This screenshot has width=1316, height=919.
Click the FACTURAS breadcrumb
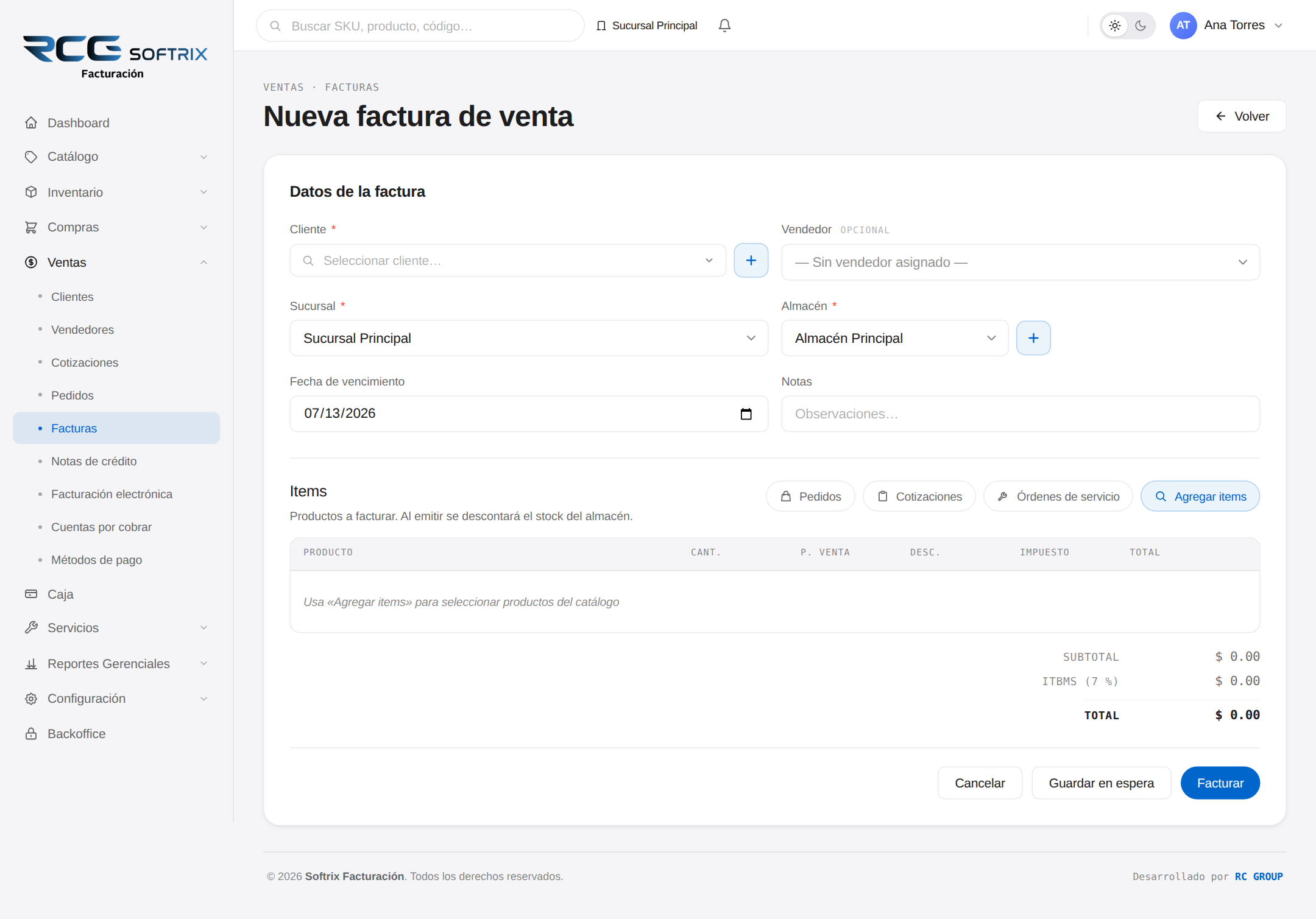(352, 88)
